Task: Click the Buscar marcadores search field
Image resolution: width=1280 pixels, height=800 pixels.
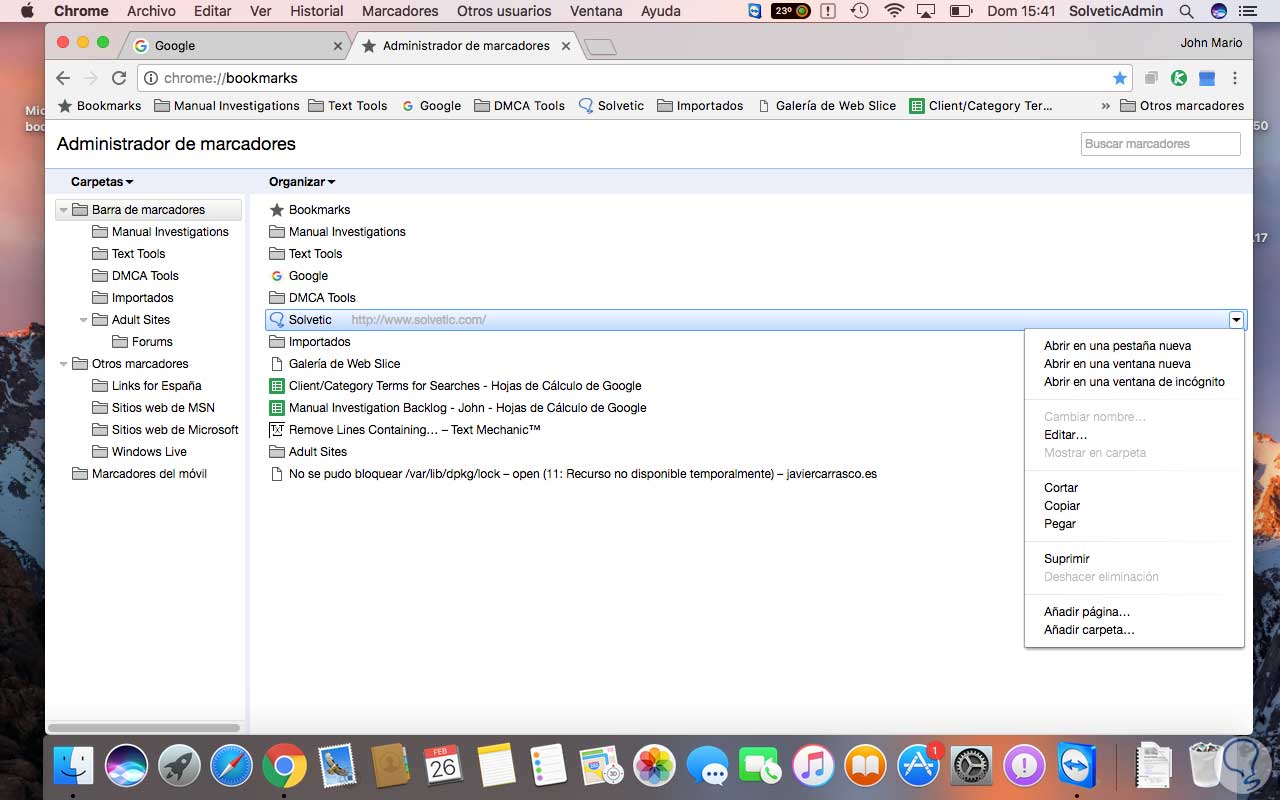Action: click(1160, 144)
